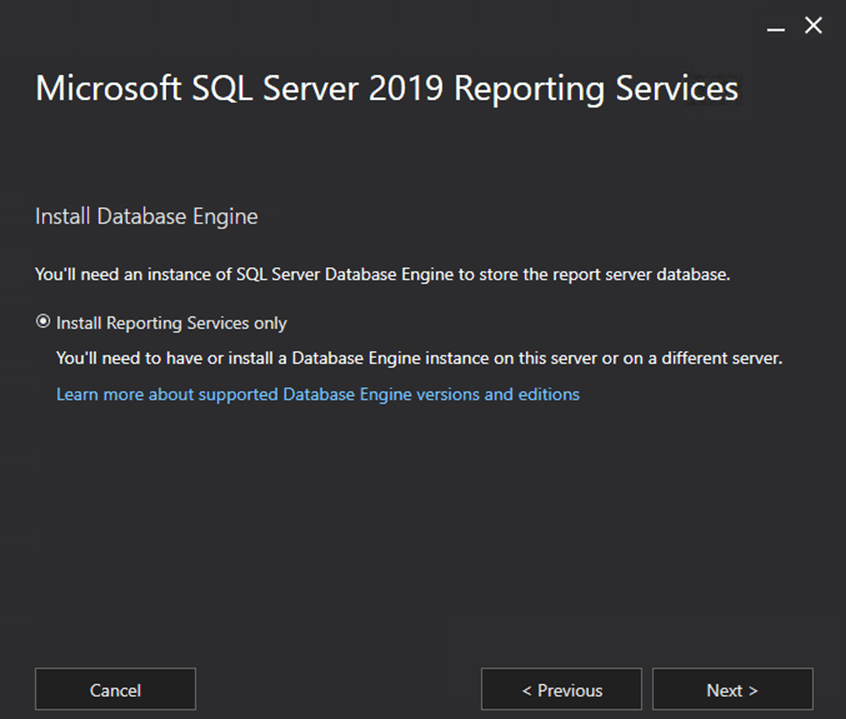Click the Microsoft SQL Server 2019 Reporting Services title
846x719 pixels.
386,88
